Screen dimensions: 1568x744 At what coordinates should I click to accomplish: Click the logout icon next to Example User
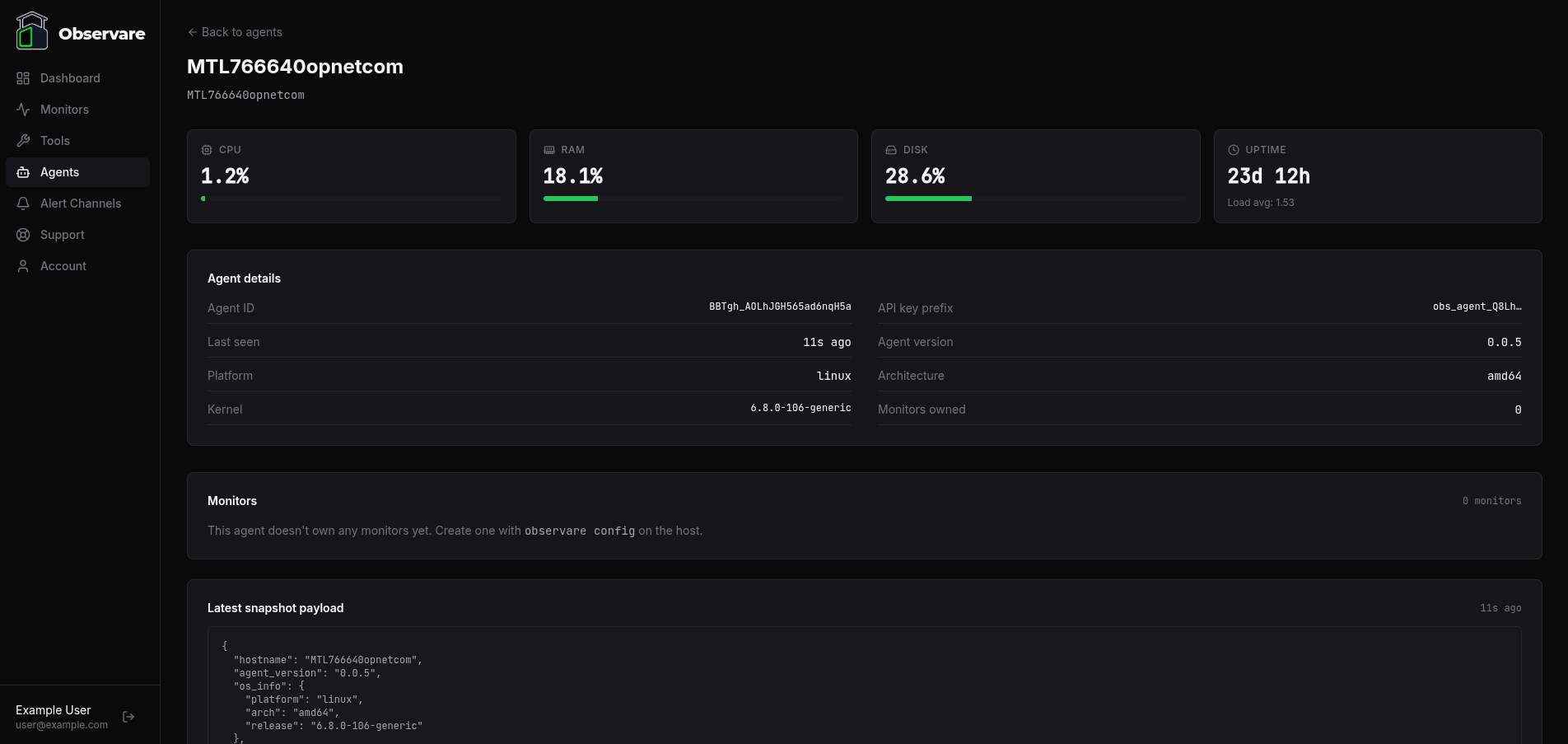coord(128,717)
